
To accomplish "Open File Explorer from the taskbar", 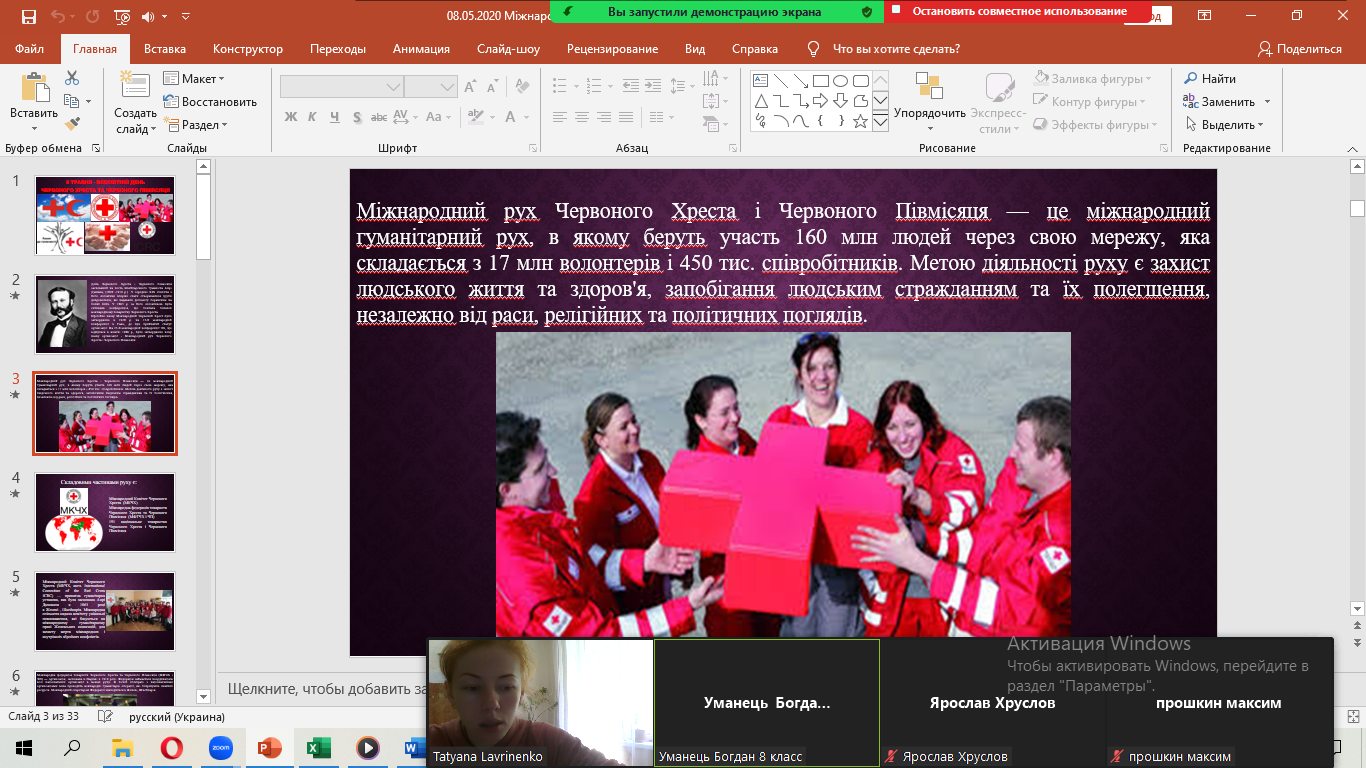I will tap(122, 748).
